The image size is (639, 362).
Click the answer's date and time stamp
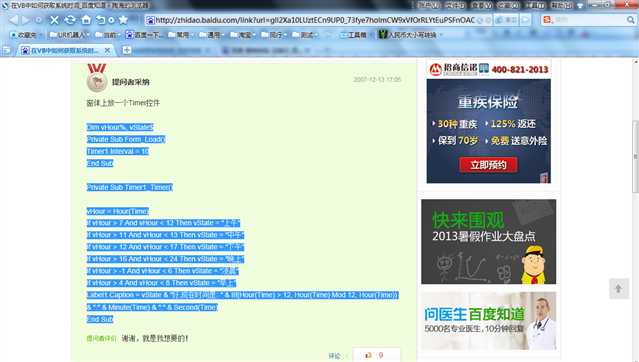pyautogui.click(x=377, y=79)
